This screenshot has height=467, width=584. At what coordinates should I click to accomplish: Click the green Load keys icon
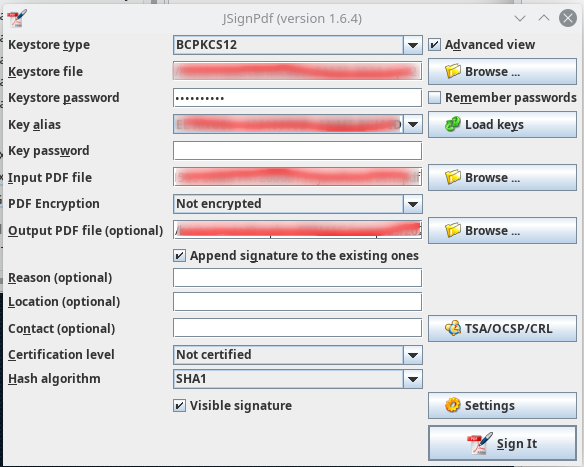click(453, 124)
